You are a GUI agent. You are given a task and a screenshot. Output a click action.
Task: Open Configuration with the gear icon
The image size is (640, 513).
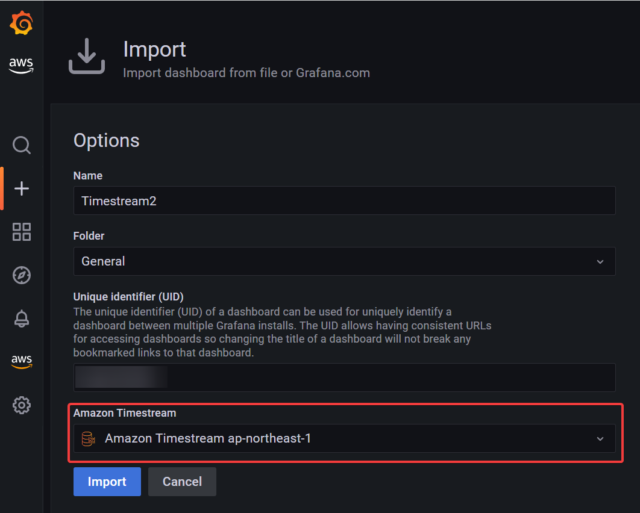[x=21, y=405]
